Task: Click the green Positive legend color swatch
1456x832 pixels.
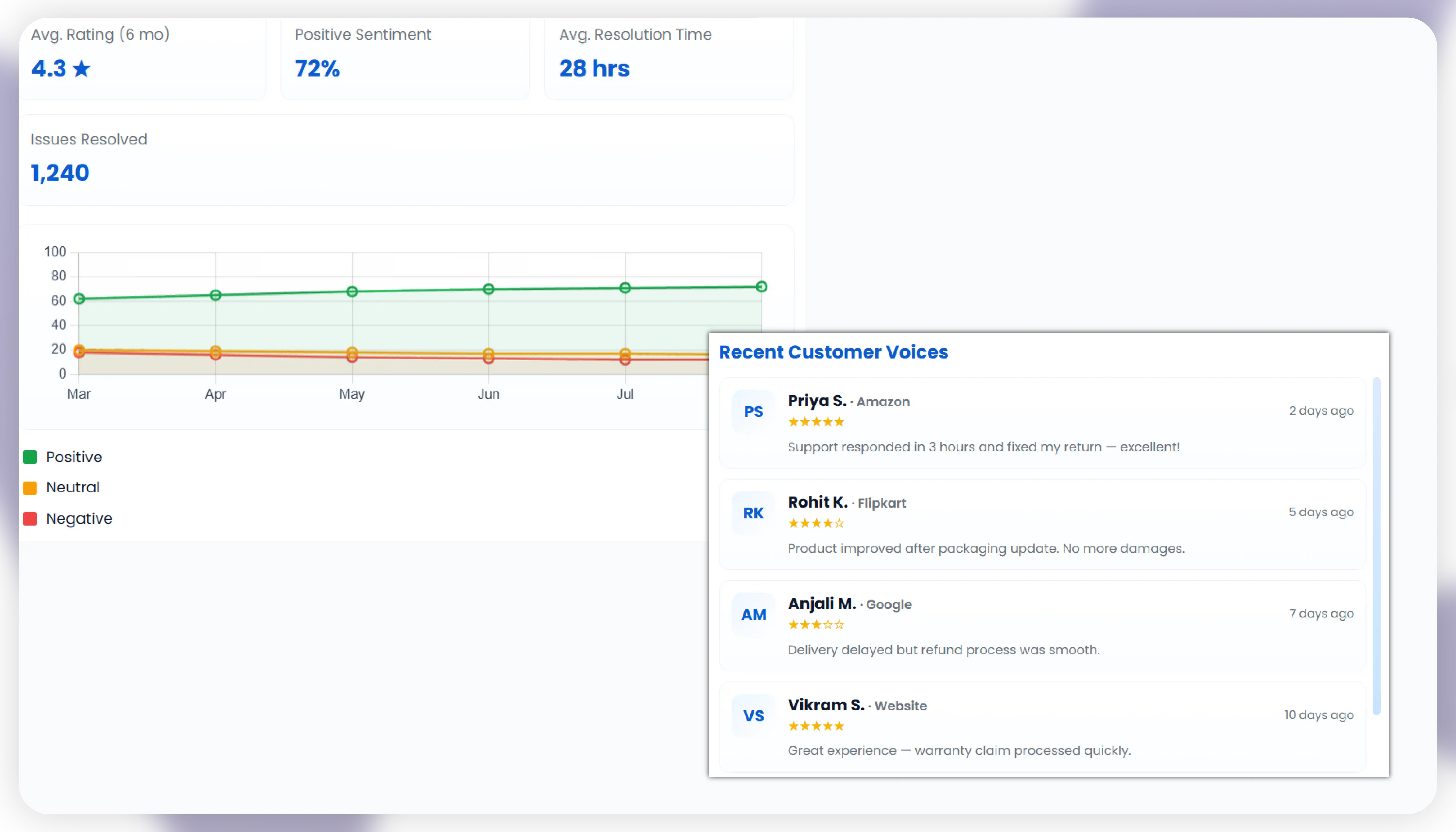Action: coord(30,457)
